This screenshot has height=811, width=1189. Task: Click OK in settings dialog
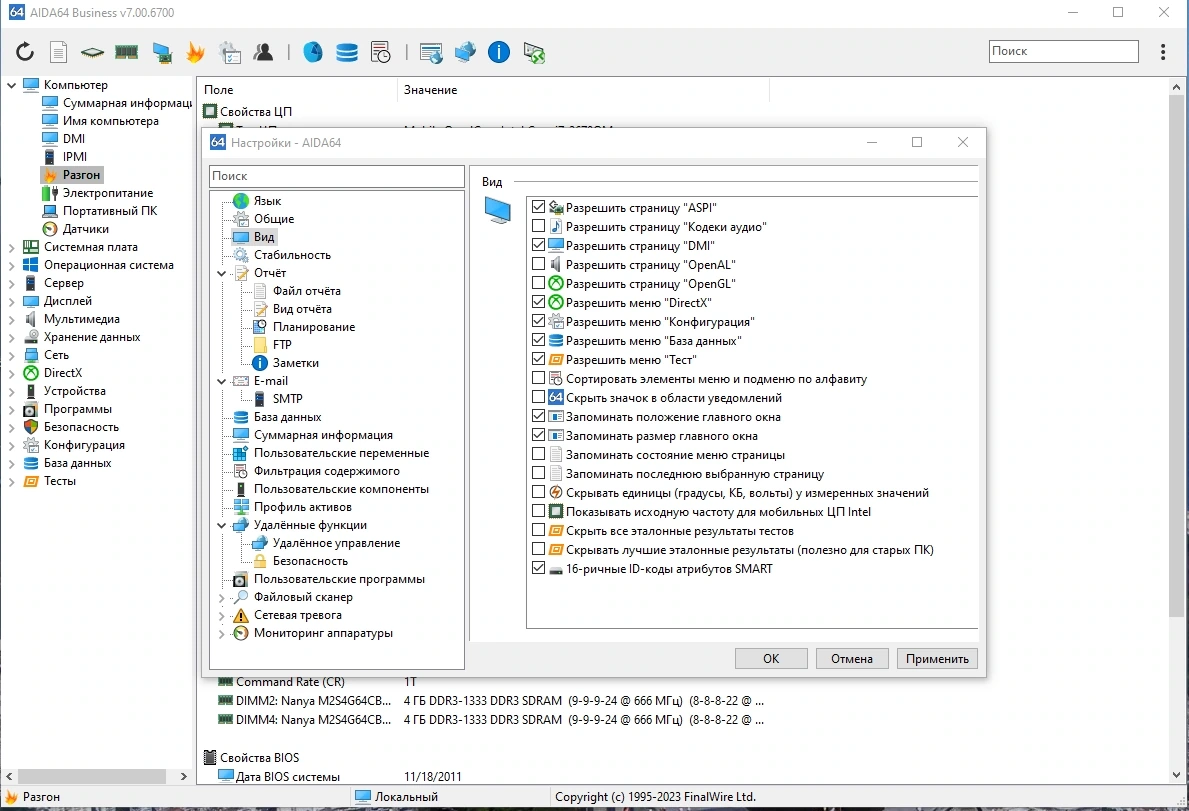coord(771,659)
